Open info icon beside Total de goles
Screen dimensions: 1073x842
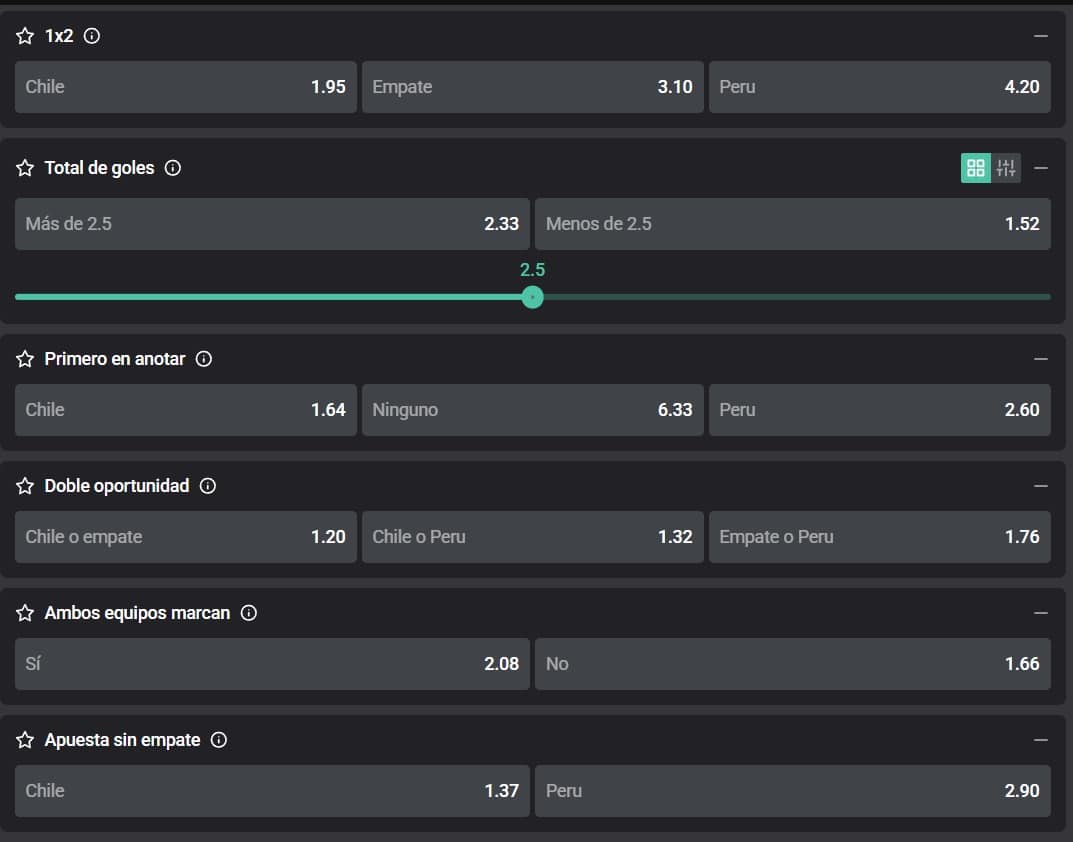click(x=173, y=168)
